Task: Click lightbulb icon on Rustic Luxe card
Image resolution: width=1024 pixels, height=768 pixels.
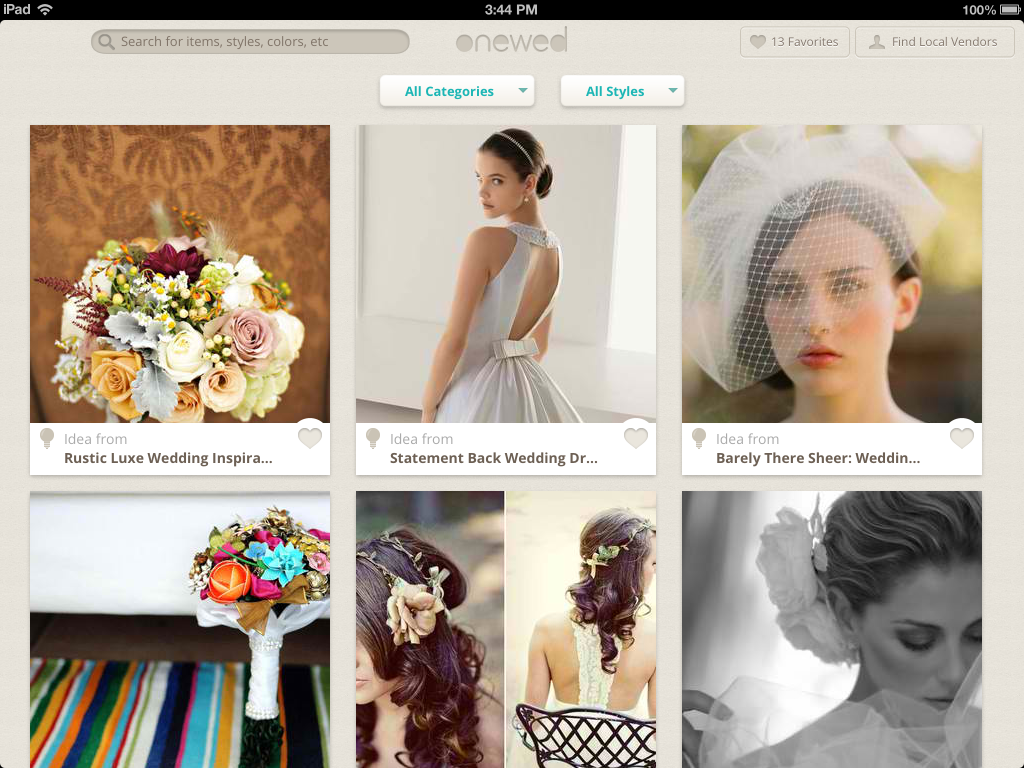Action: (47, 438)
